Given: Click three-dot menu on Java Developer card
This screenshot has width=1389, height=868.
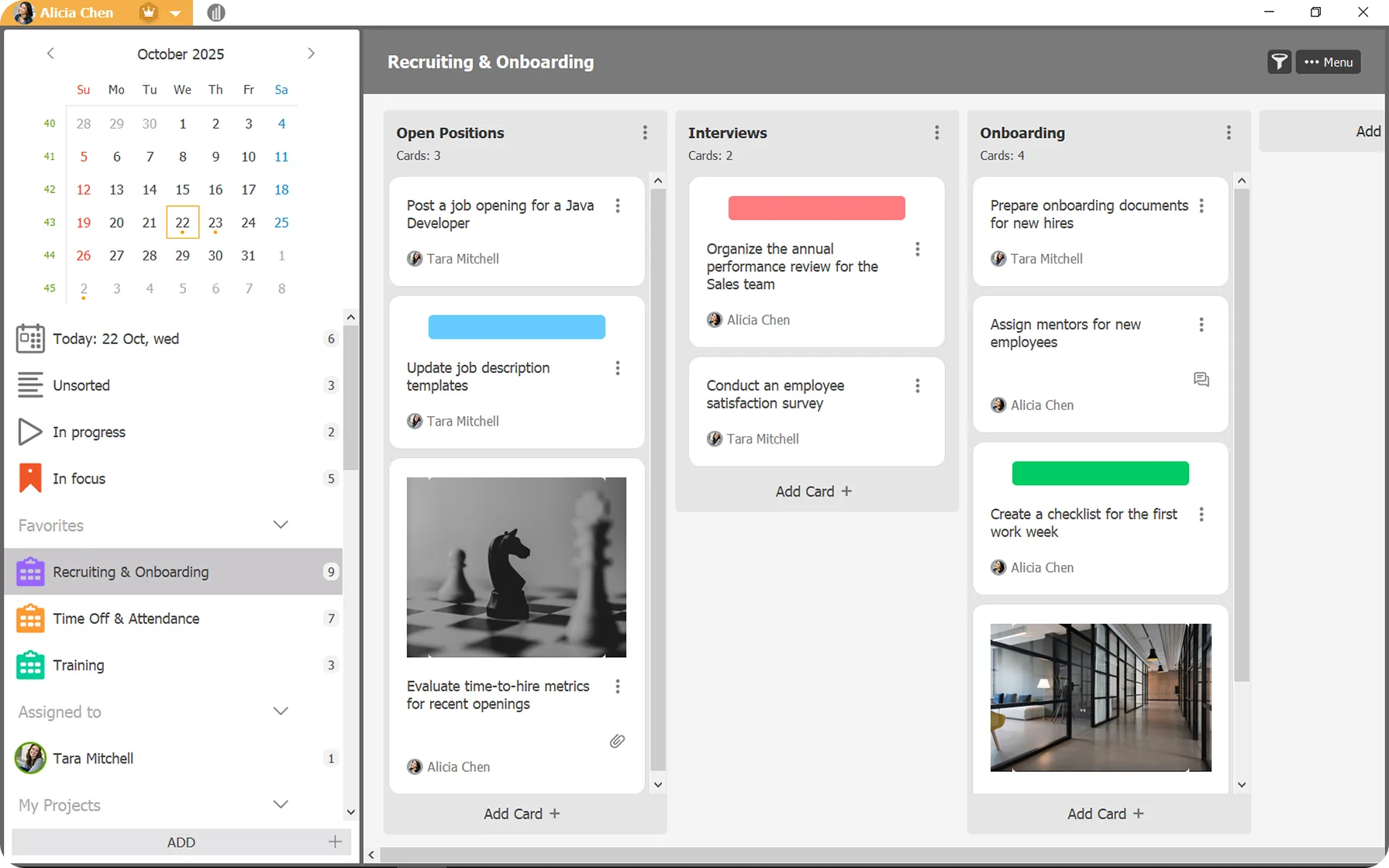Looking at the screenshot, I should coord(618,205).
